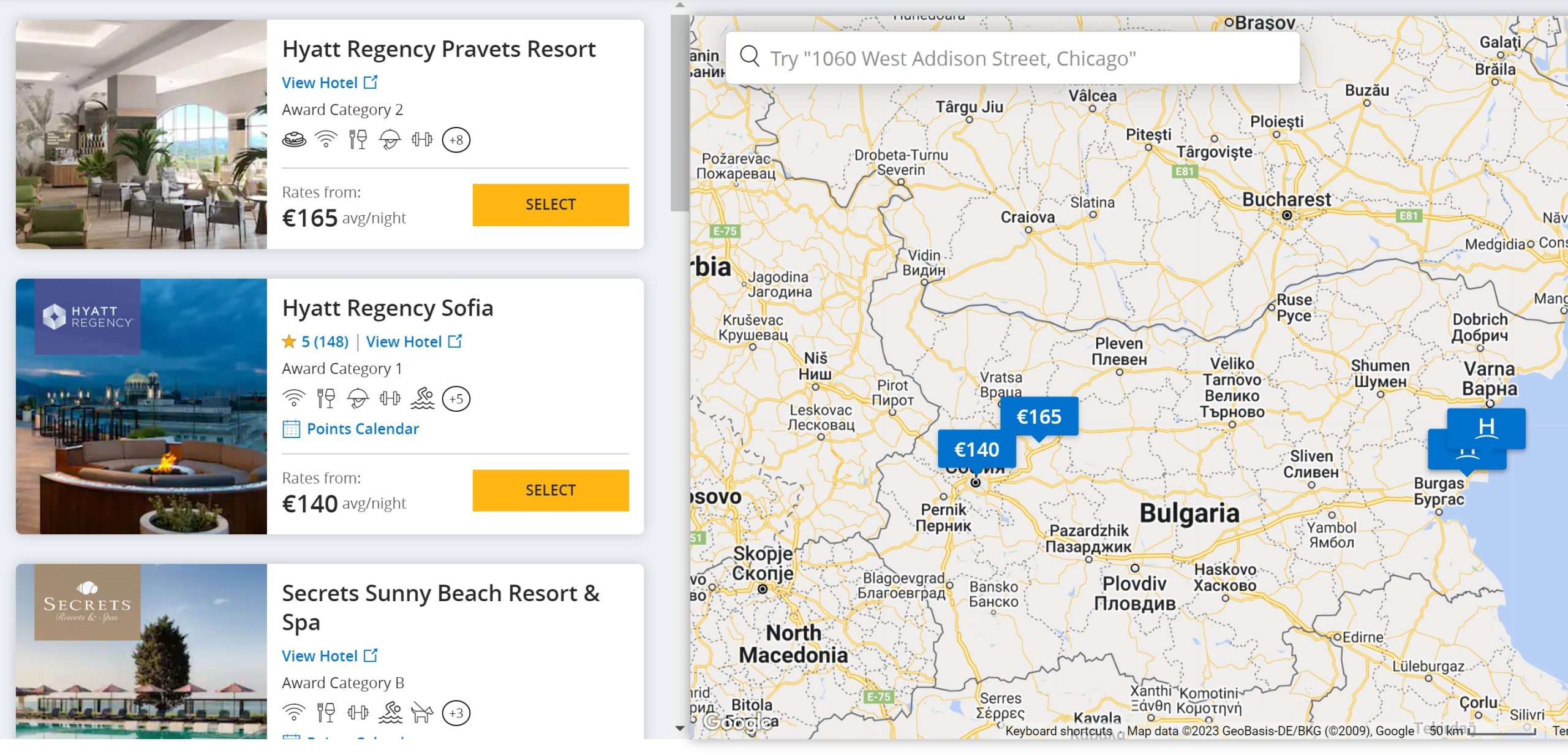Click the fitness icon for Secrets Sunny Beach
Viewport: 1568px width, 755px height.
pos(358,713)
